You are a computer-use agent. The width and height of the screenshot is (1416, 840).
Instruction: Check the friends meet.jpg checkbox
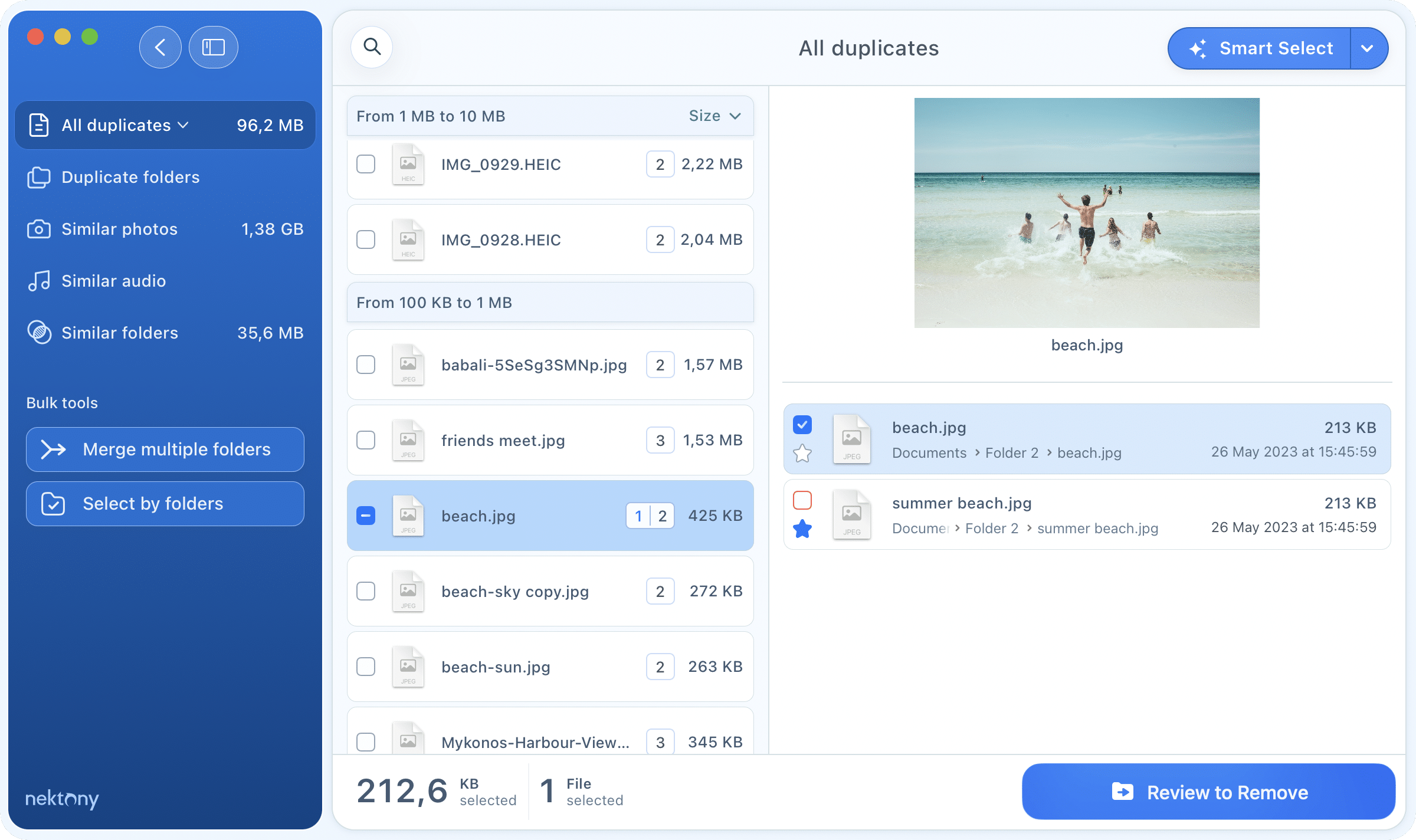(365, 440)
